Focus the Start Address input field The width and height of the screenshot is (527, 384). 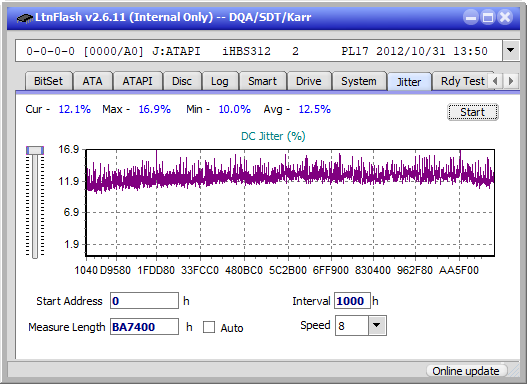tap(144, 301)
